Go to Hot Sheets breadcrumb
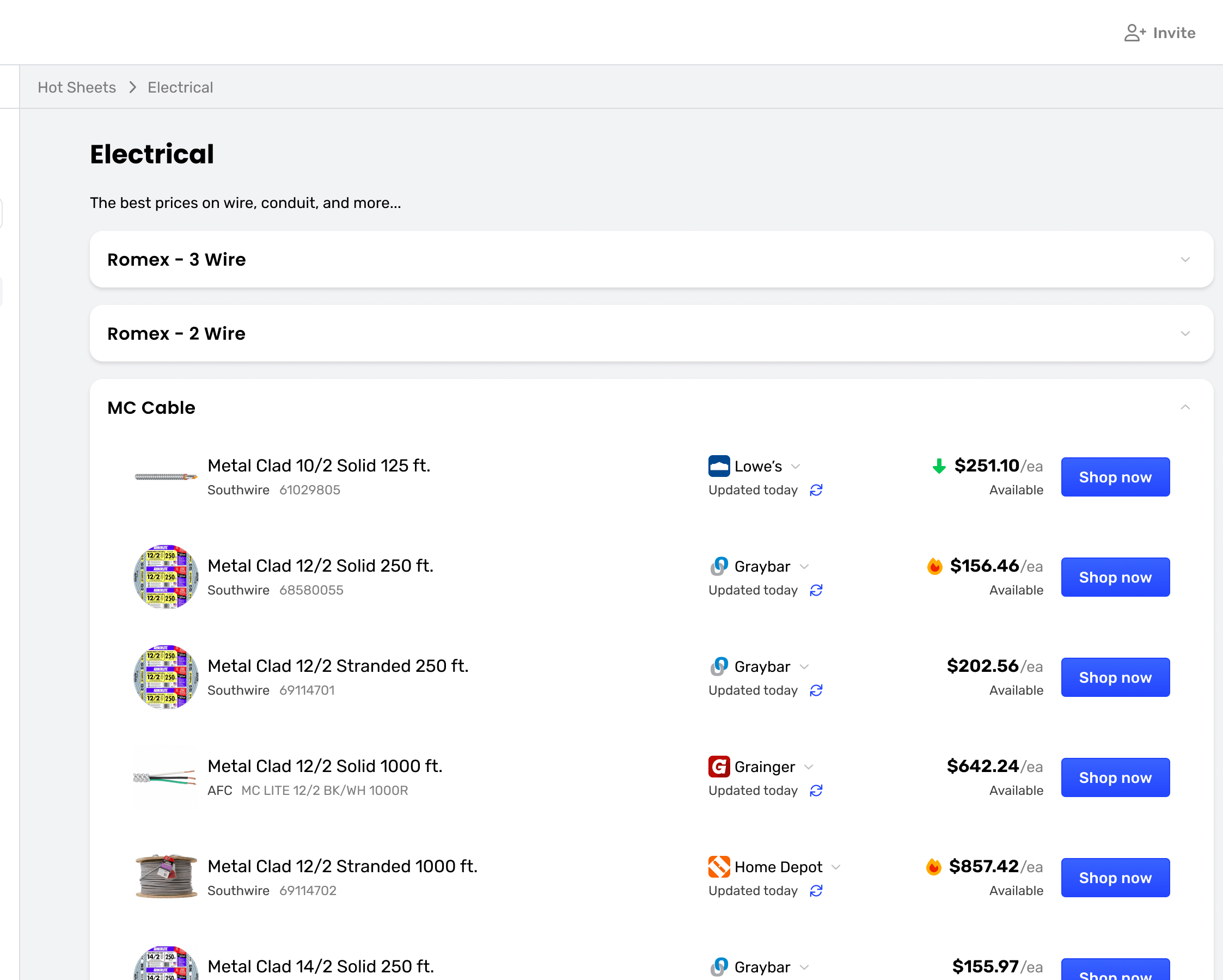Viewport: 1223px width, 980px height. [77, 87]
